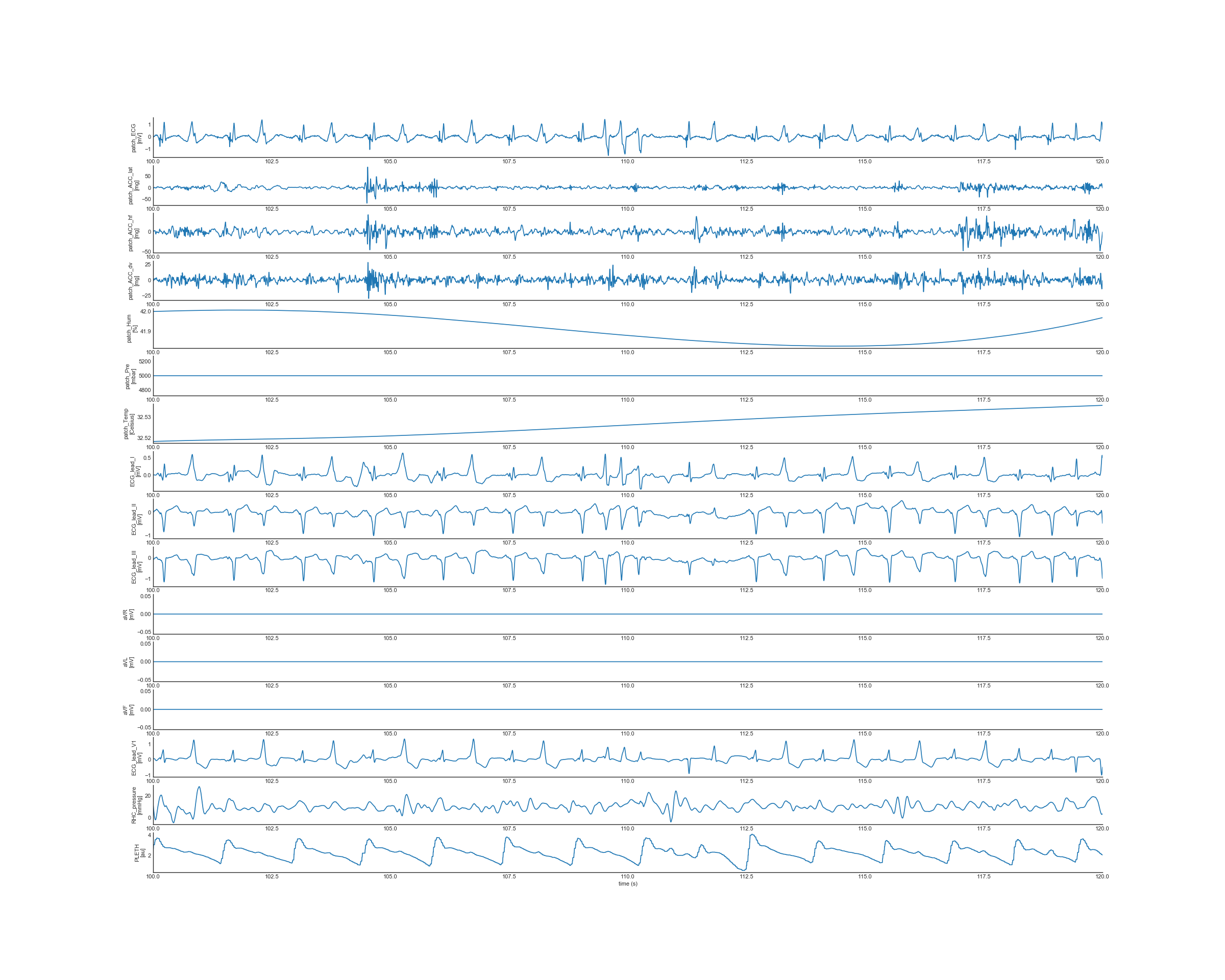Select the 42.0 tick on patch_Hum axis
This screenshot has width=1225, height=980.
tap(145, 311)
